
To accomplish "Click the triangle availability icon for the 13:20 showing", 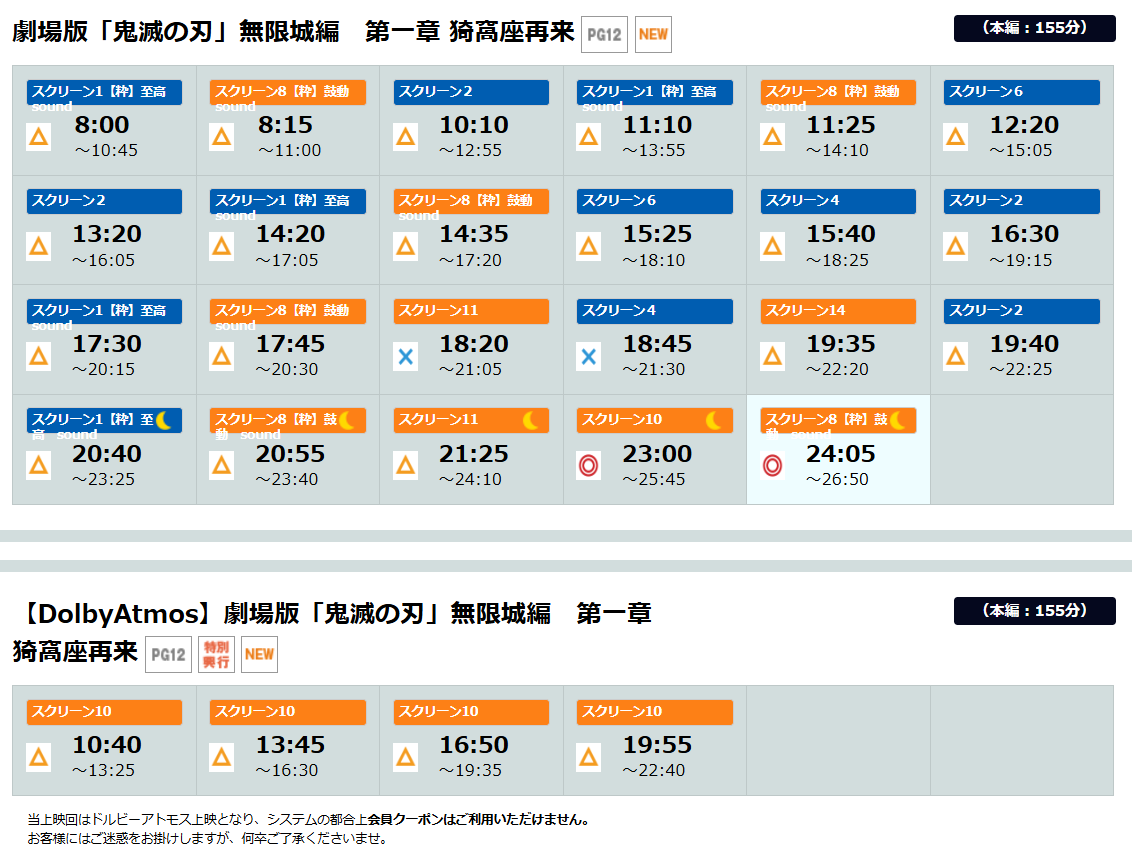I will coord(38,247).
